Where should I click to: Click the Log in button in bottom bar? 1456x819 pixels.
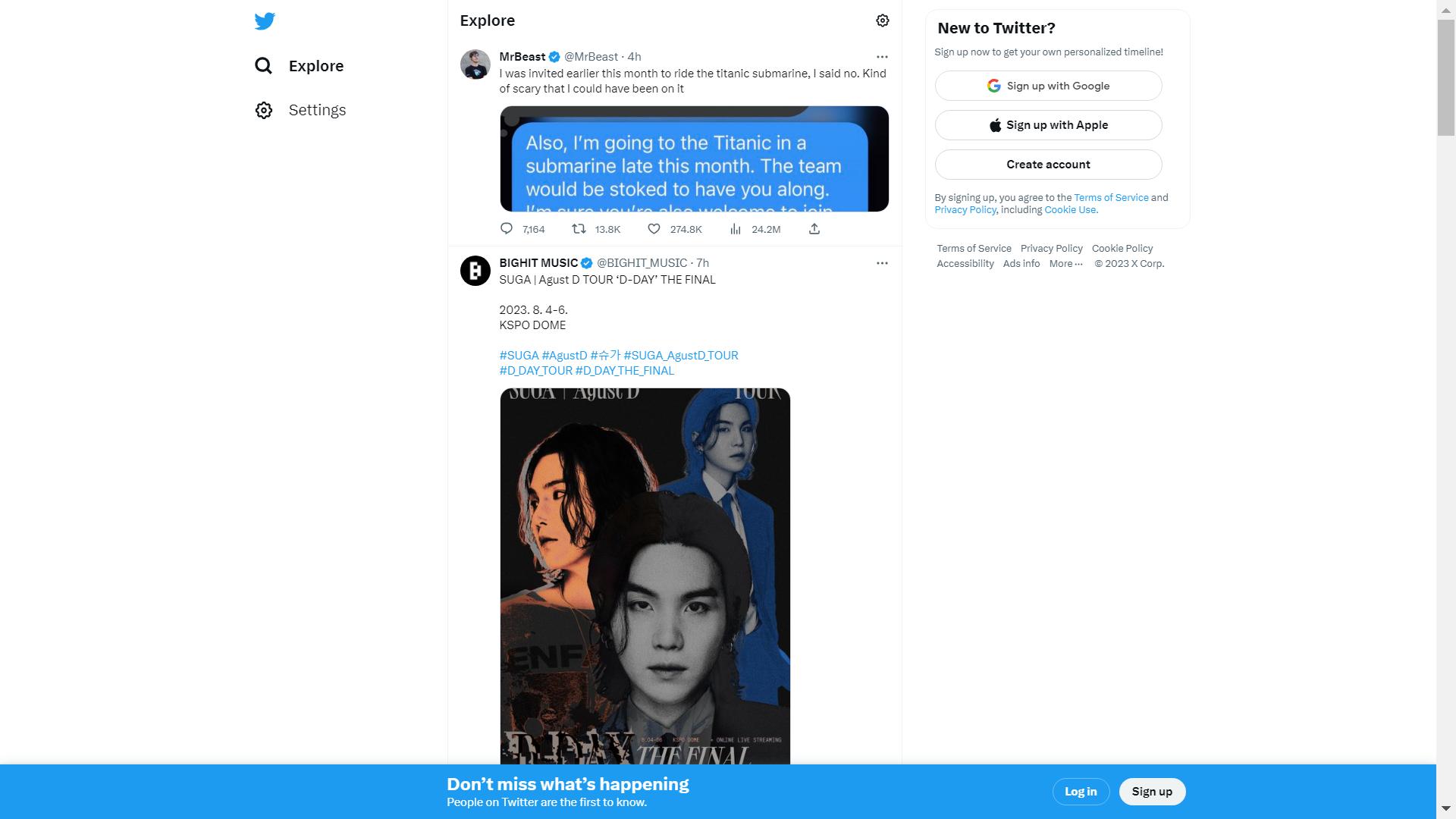pos(1080,791)
